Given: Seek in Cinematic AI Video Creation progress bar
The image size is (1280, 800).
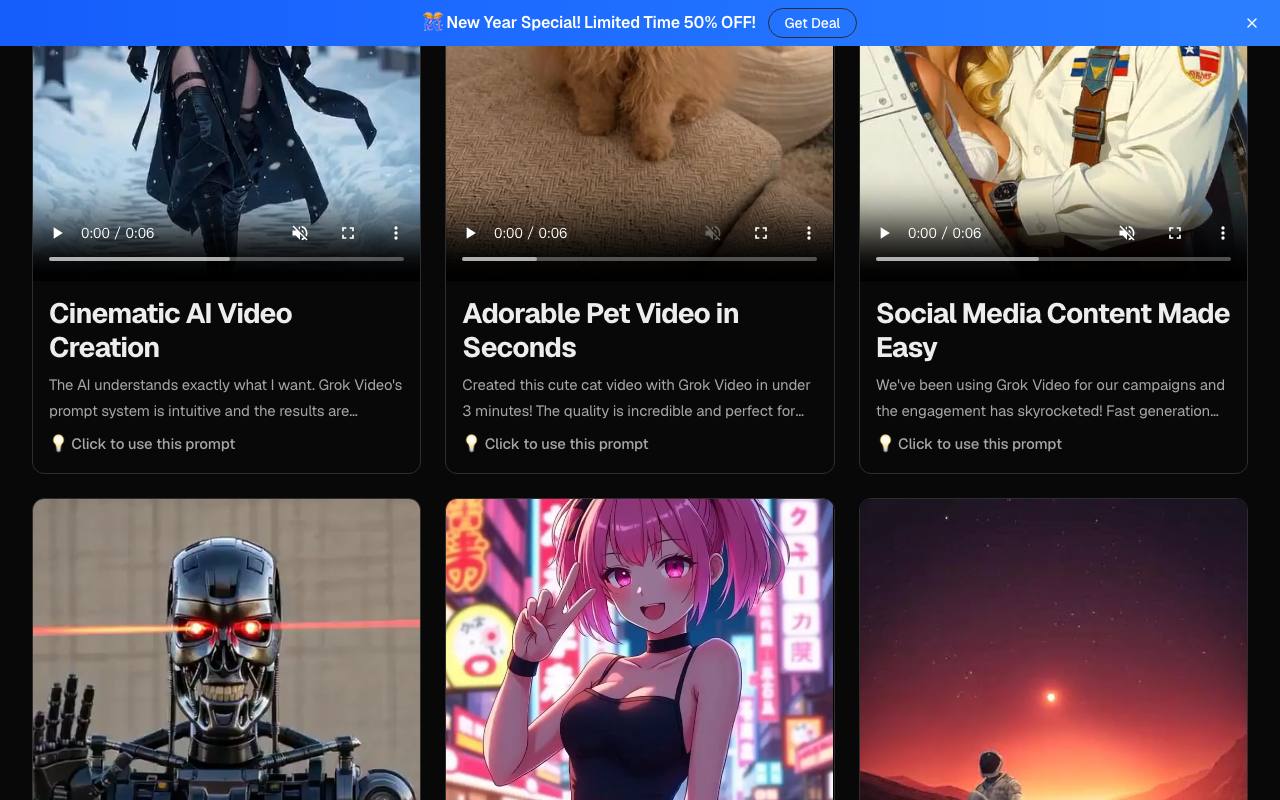Looking at the screenshot, I should (x=227, y=259).
